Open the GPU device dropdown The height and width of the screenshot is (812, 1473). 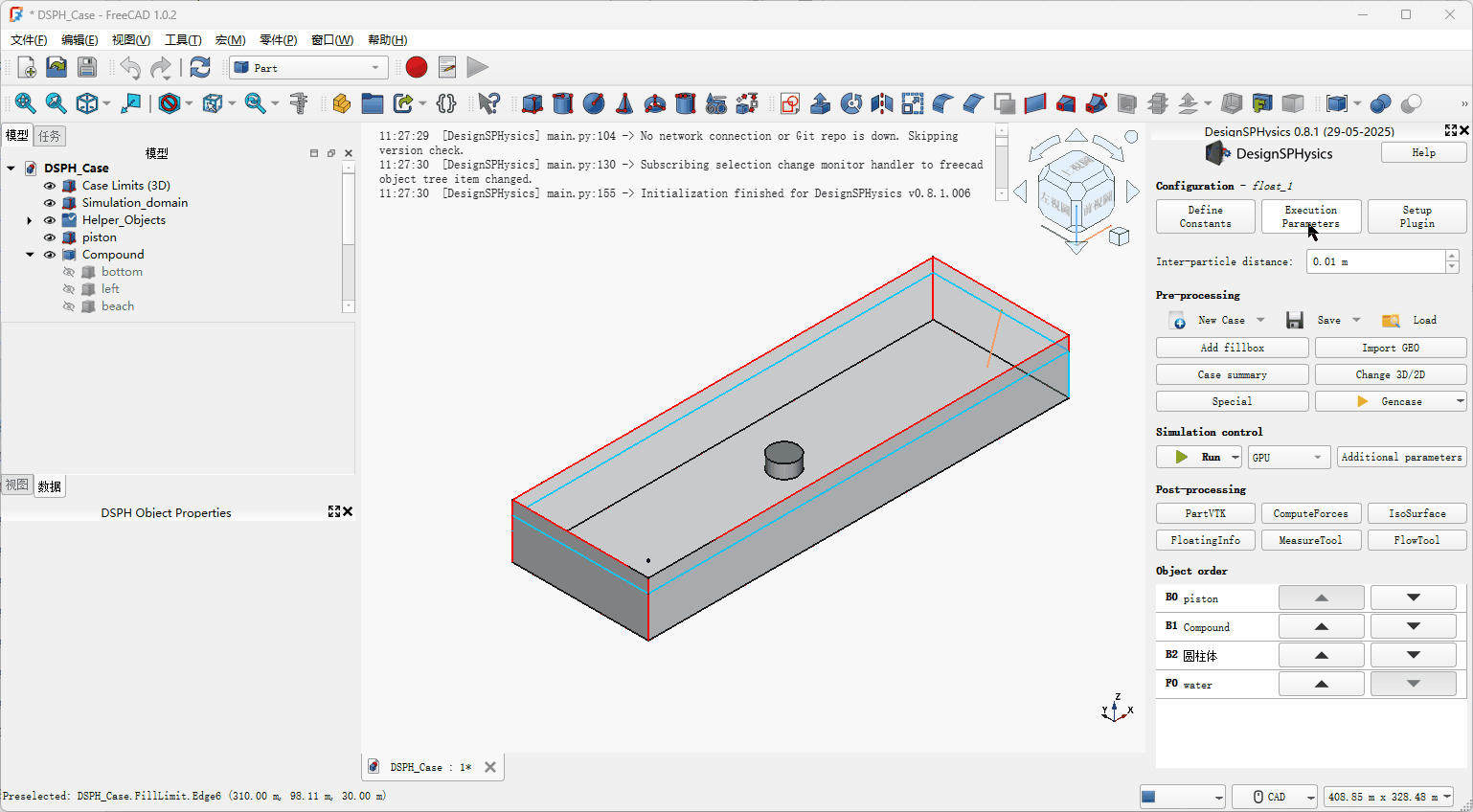(x=1288, y=458)
